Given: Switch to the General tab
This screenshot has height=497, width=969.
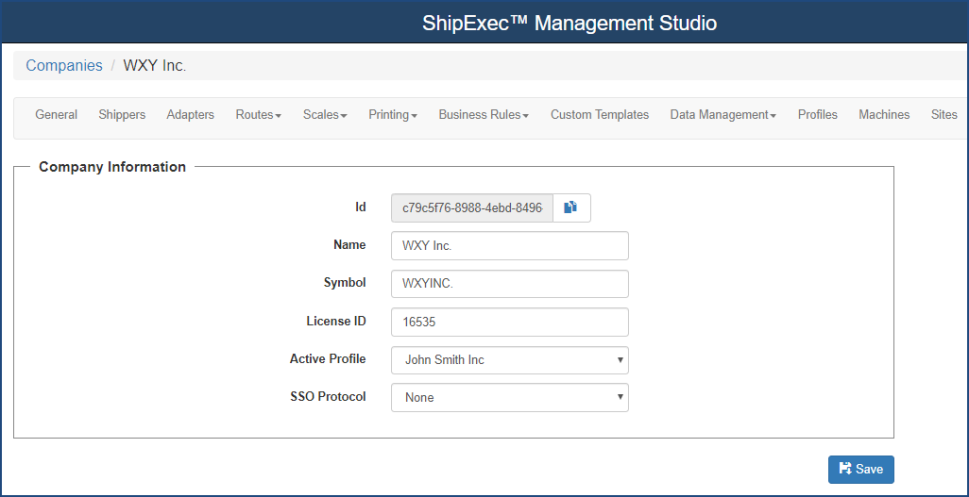Looking at the screenshot, I should tap(56, 115).
